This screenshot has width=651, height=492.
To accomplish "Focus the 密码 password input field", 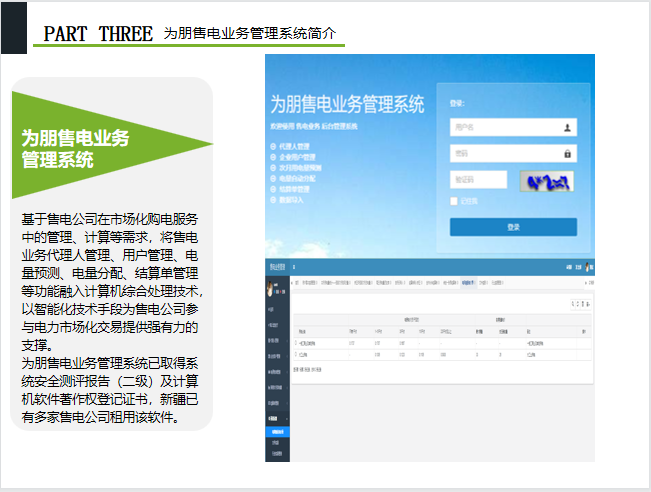I will pos(513,154).
